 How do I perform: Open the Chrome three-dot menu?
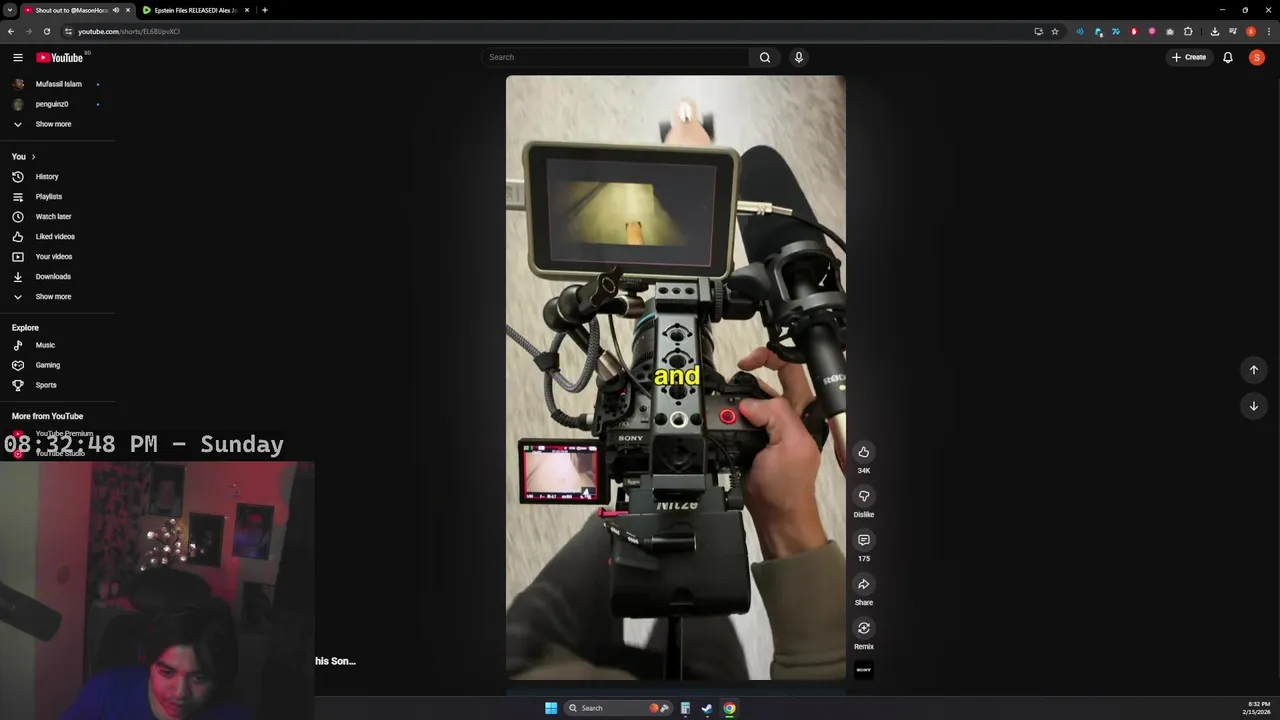click(x=1268, y=31)
